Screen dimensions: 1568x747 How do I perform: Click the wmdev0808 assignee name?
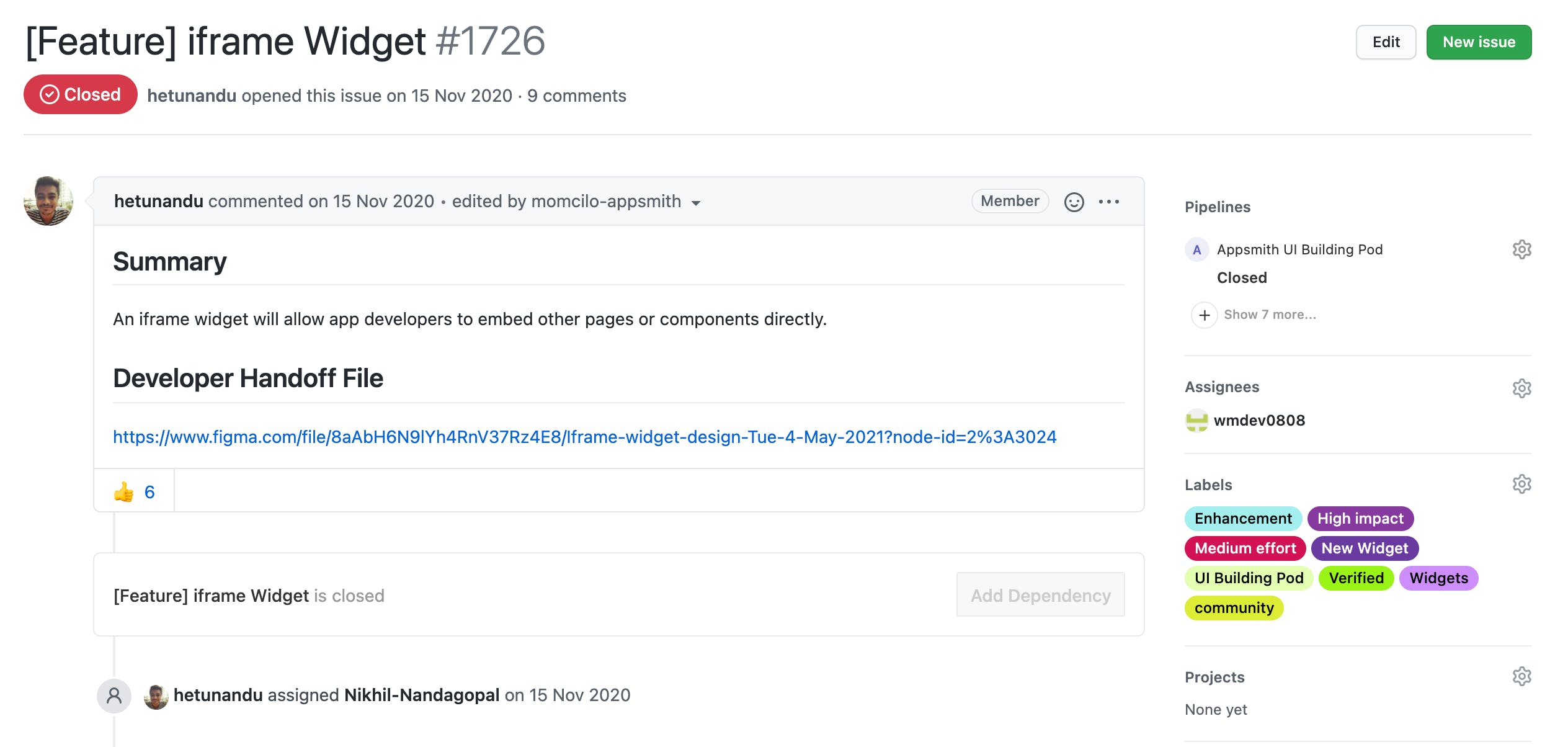point(1259,421)
